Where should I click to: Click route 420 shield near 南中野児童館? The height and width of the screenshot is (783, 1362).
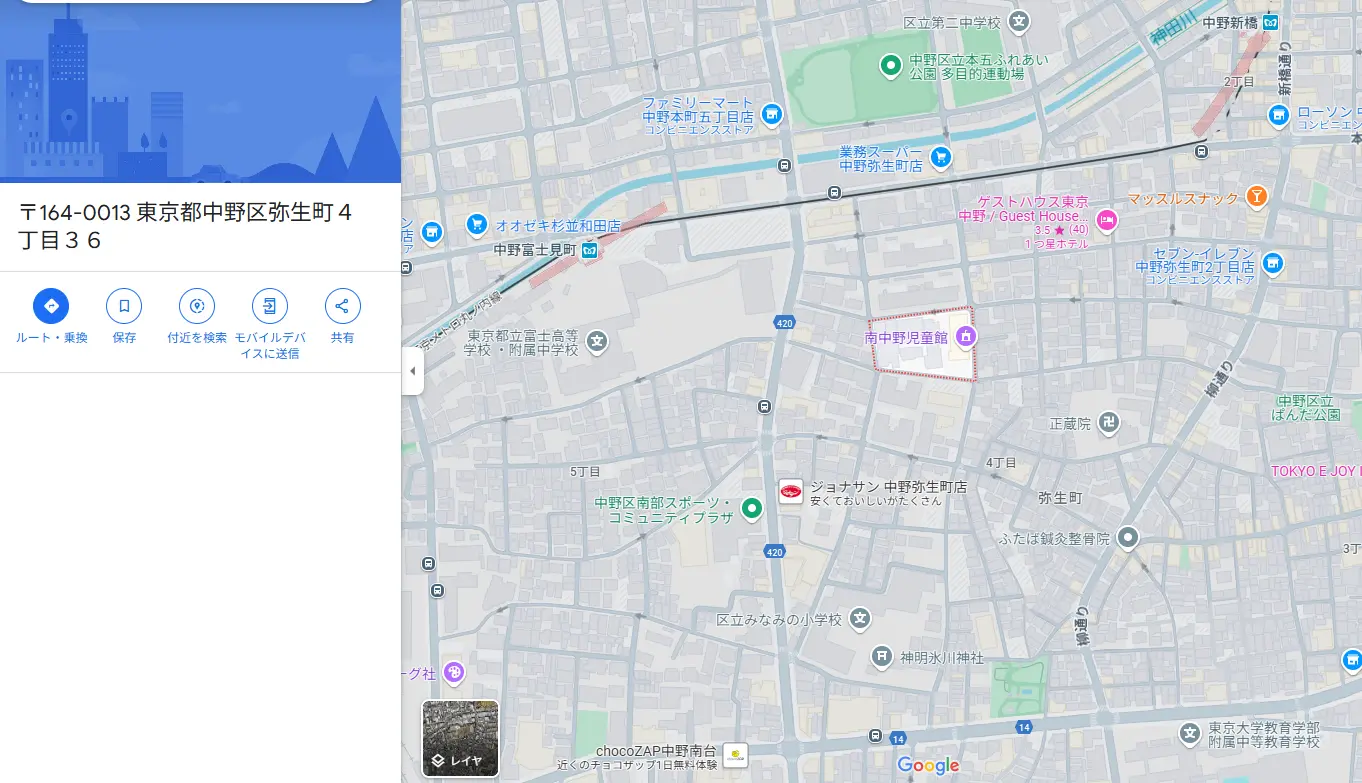pos(784,322)
